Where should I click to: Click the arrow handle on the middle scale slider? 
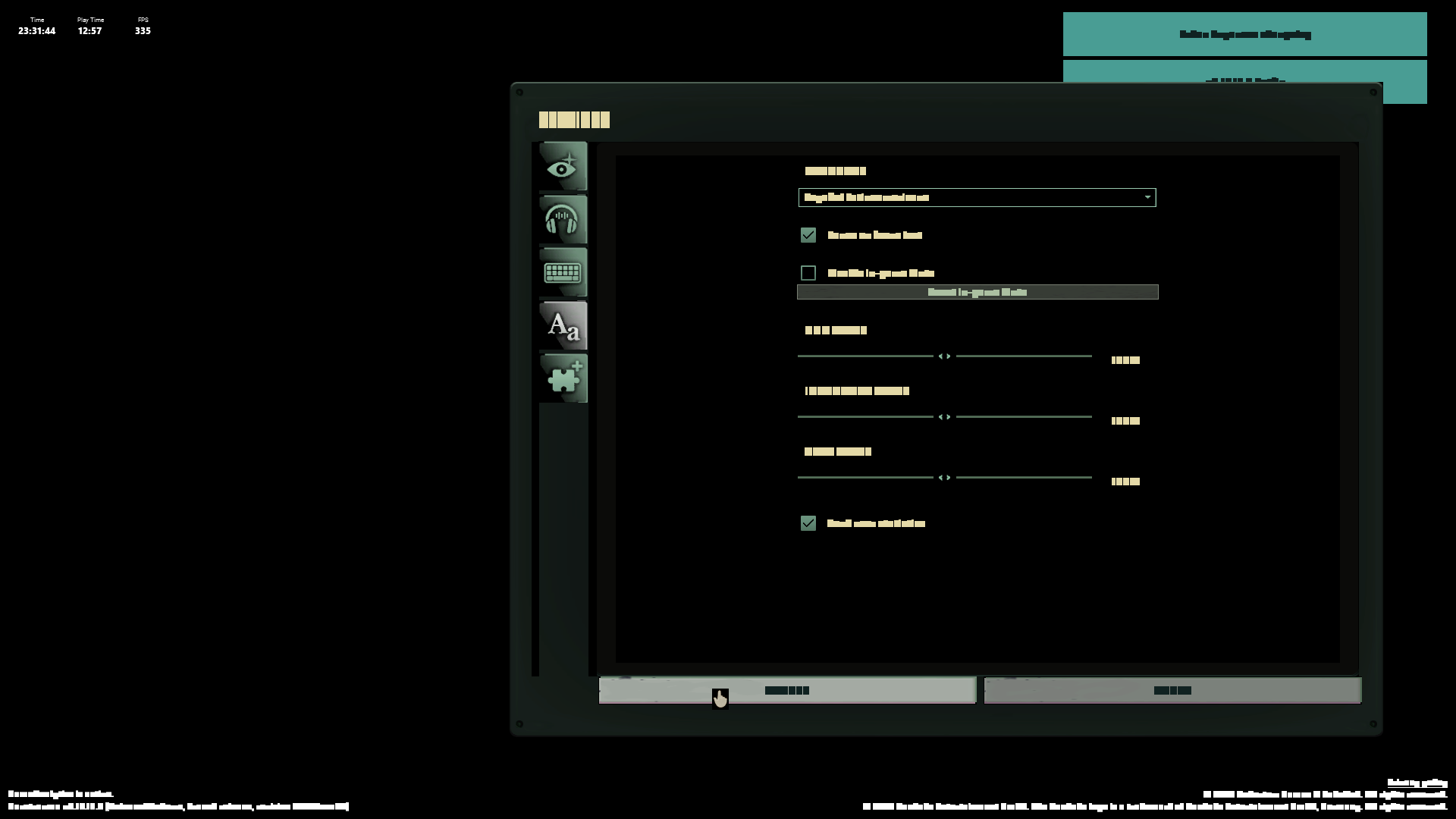[x=944, y=417]
